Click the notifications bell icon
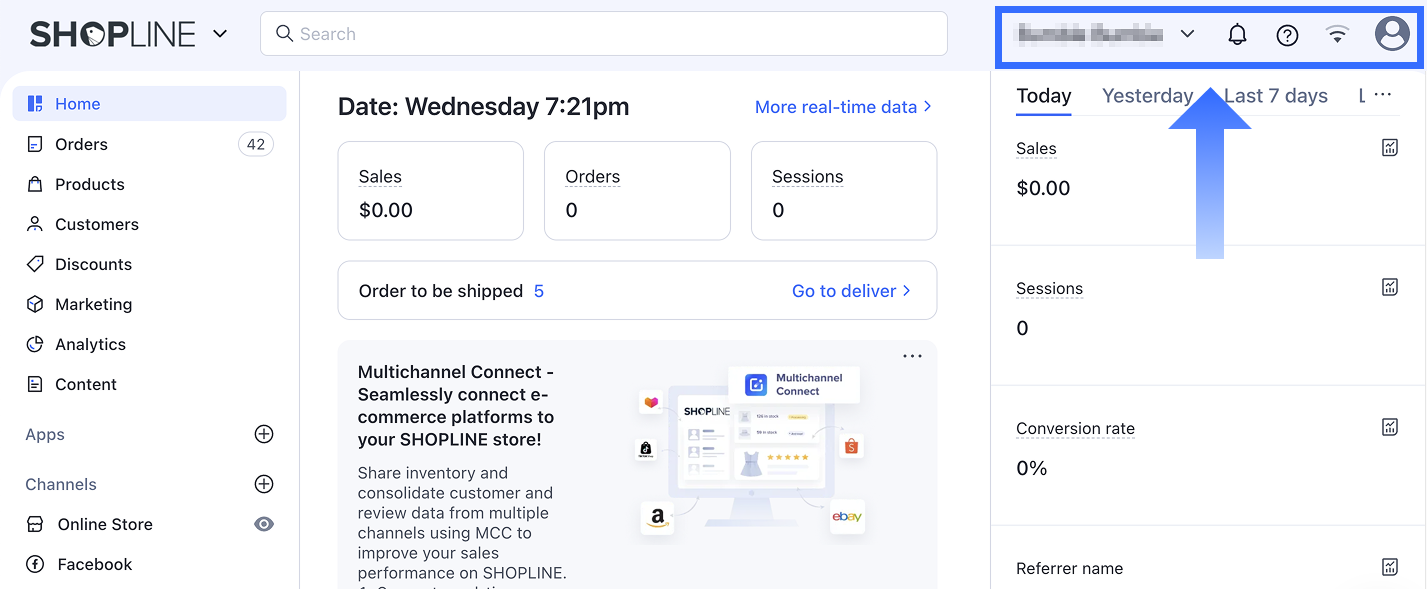Viewport: 1427px width, 589px height. 1237,35
